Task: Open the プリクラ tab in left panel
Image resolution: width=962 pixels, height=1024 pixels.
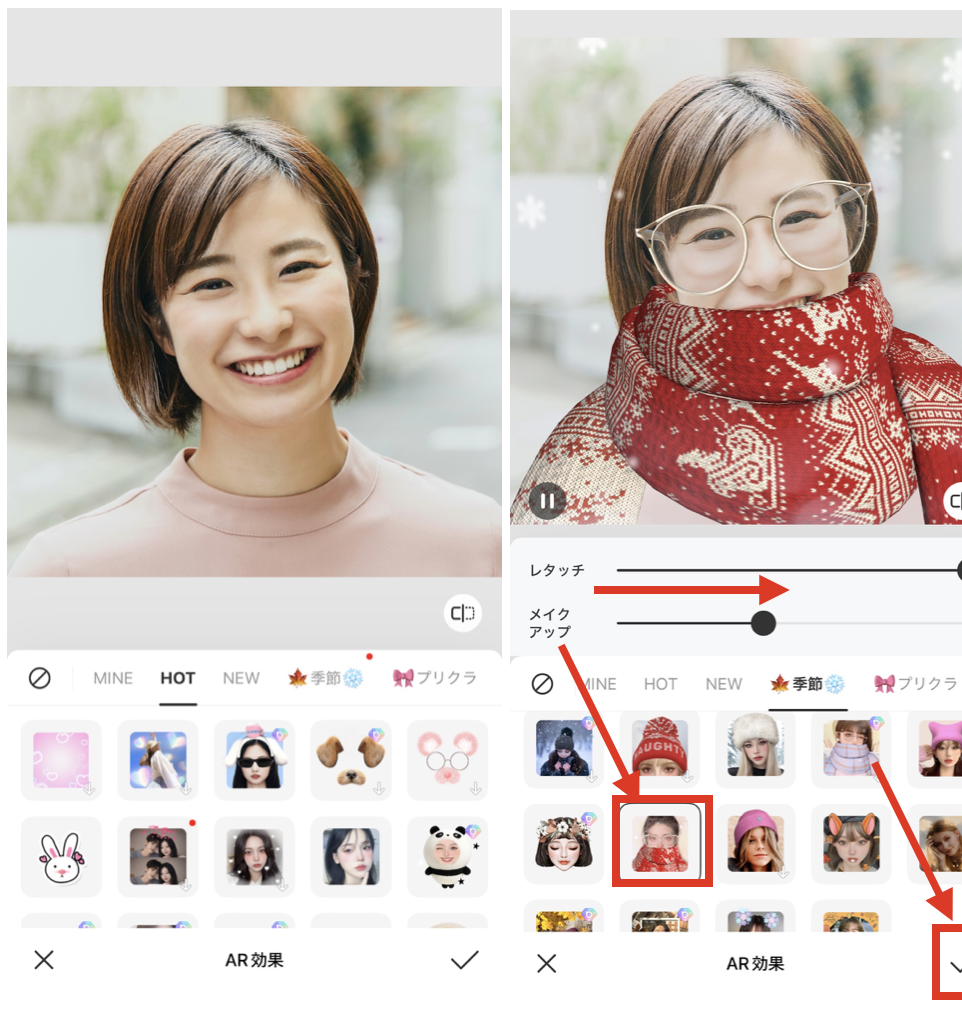Action: coord(435,678)
